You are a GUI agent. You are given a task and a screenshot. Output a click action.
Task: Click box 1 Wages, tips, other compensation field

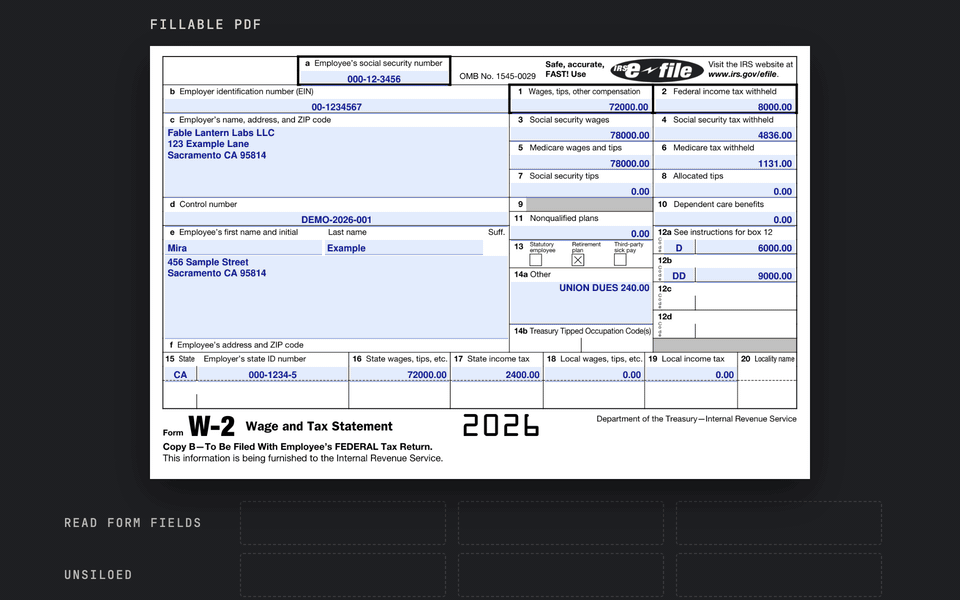tap(580, 106)
